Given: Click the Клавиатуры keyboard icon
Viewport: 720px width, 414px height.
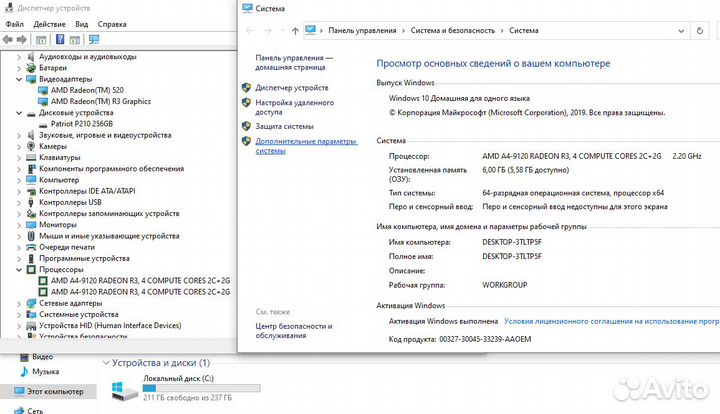Looking at the screenshot, I should pyautogui.click(x=31, y=157).
